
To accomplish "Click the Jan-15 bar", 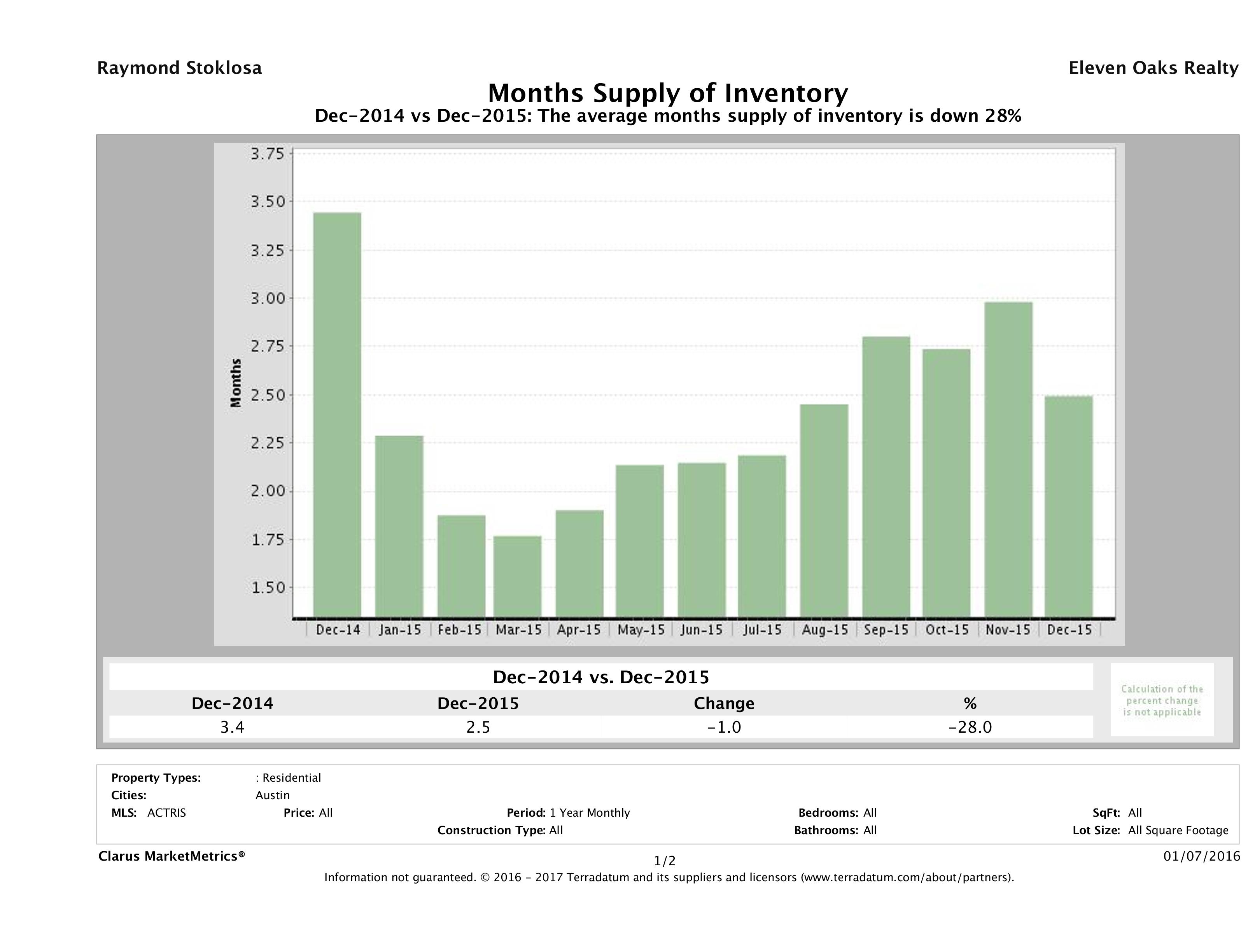I will tap(399, 526).
